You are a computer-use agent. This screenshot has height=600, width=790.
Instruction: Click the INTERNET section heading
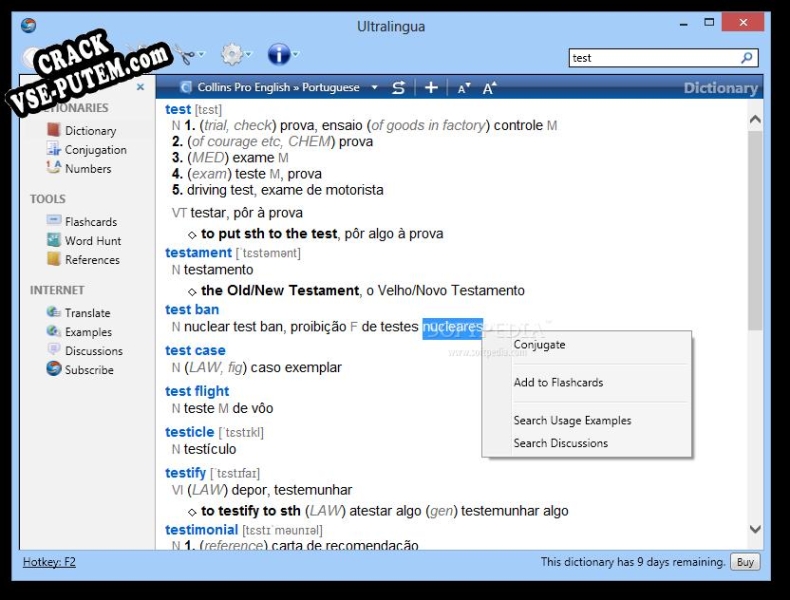click(57, 290)
